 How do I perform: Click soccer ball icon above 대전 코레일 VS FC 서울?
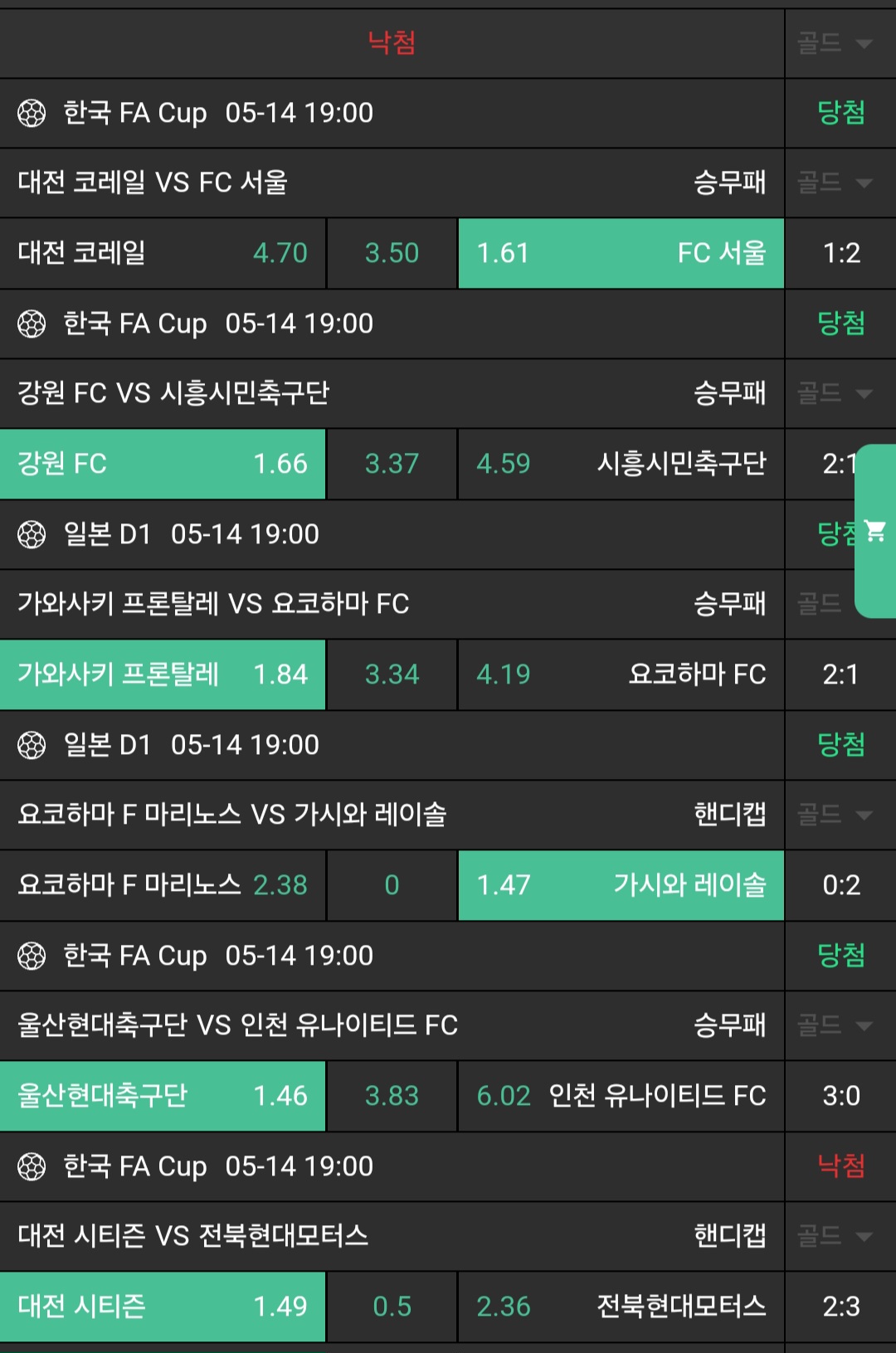coord(32,113)
